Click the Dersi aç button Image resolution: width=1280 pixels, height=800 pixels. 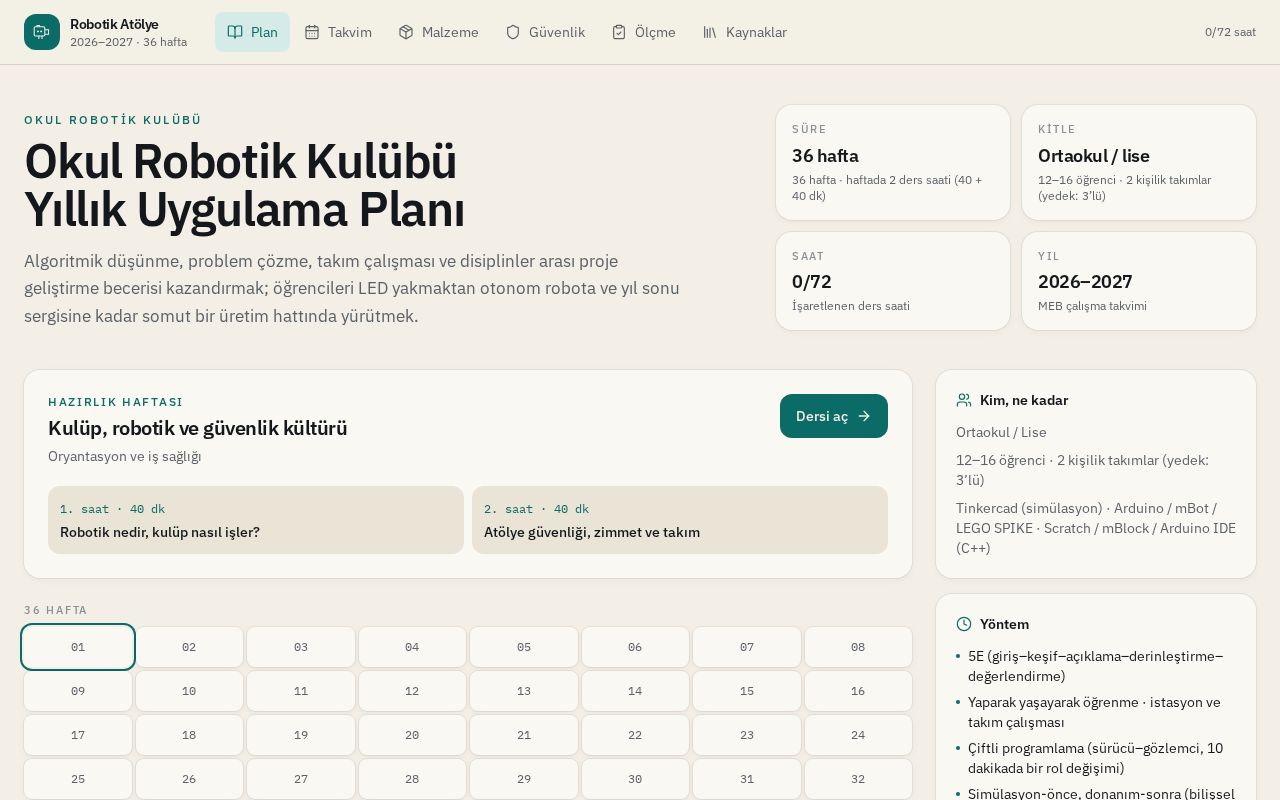tap(834, 416)
